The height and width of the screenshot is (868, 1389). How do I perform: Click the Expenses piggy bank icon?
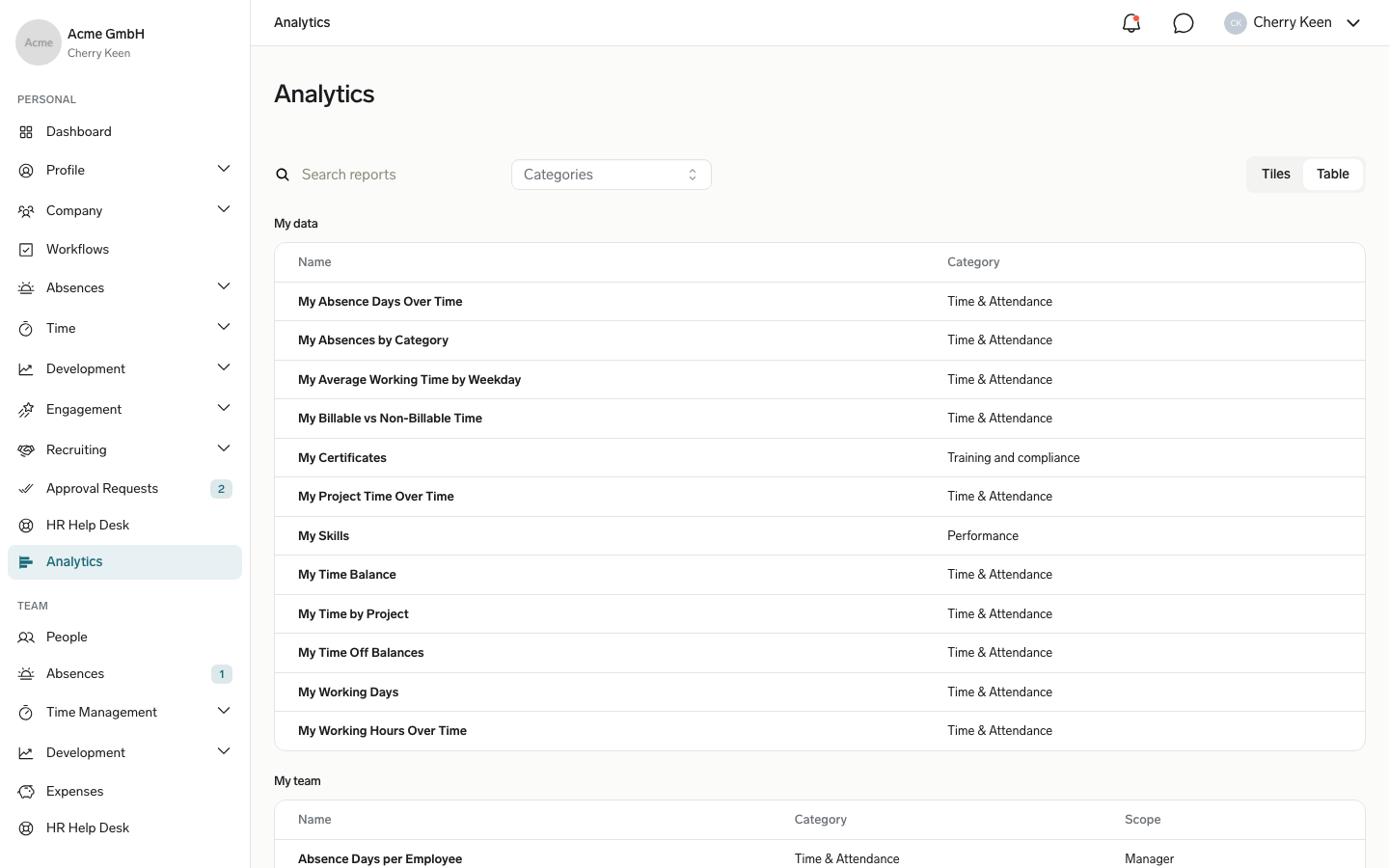(x=26, y=792)
